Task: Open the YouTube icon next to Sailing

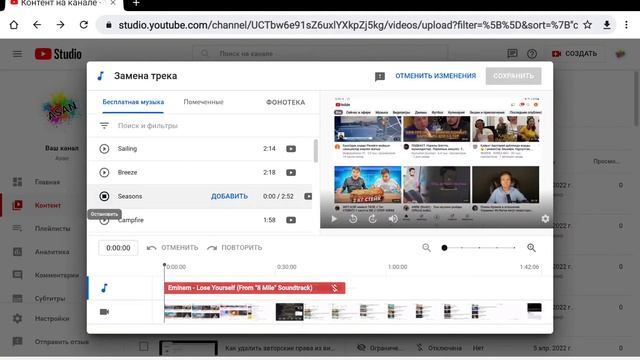Action: point(291,149)
